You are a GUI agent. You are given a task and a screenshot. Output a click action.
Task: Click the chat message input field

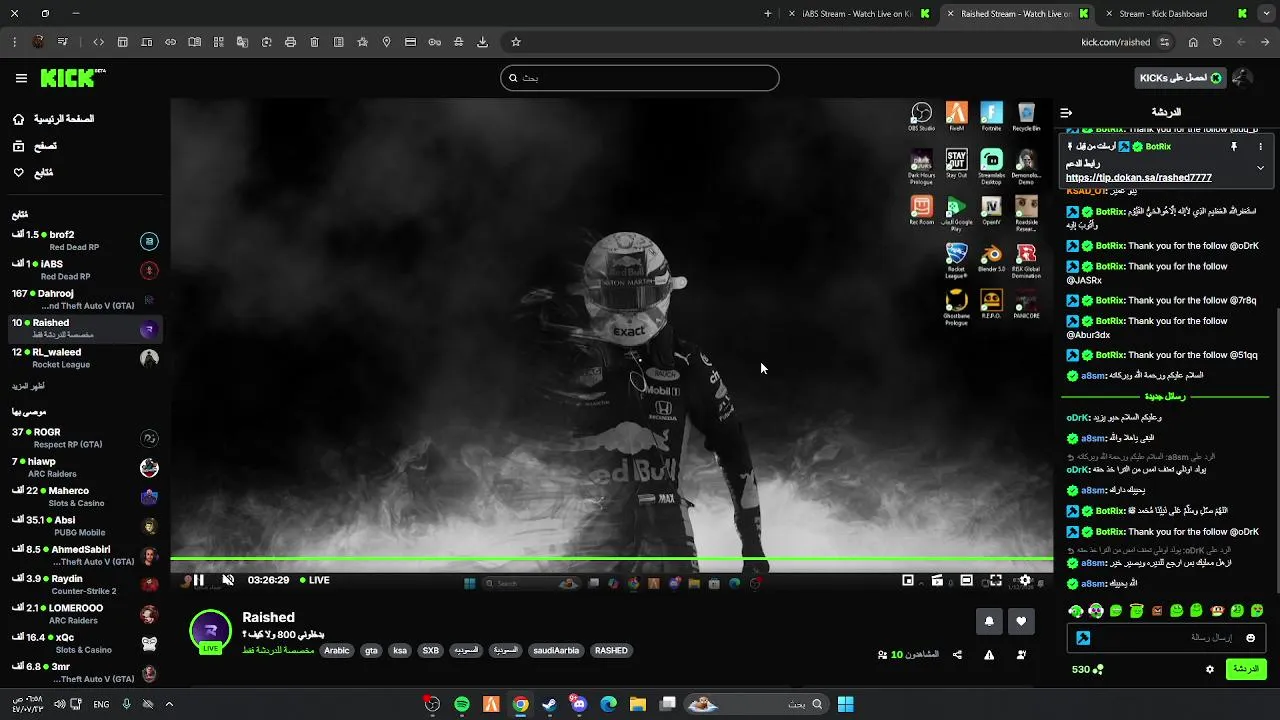point(1166,638)
